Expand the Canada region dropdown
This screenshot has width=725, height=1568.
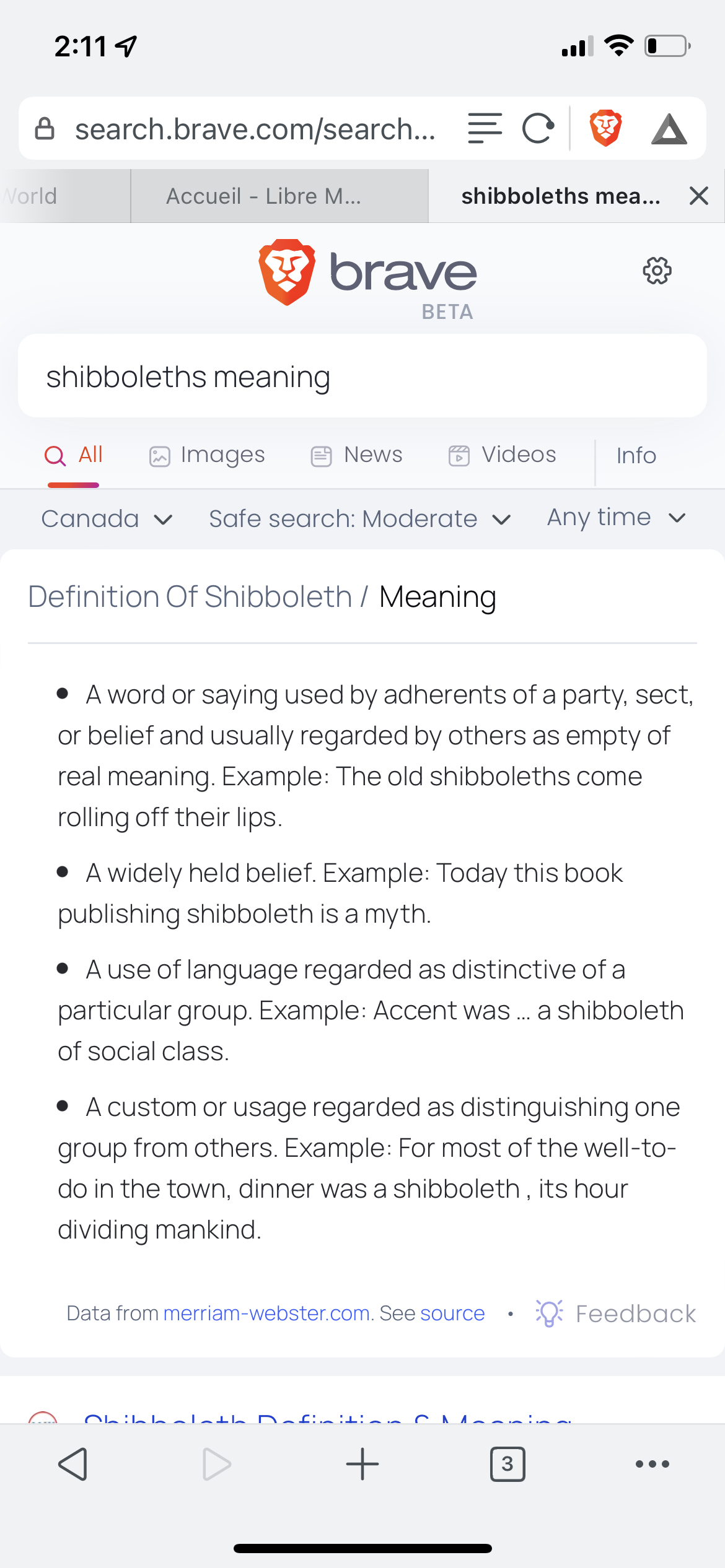point(107,519)
